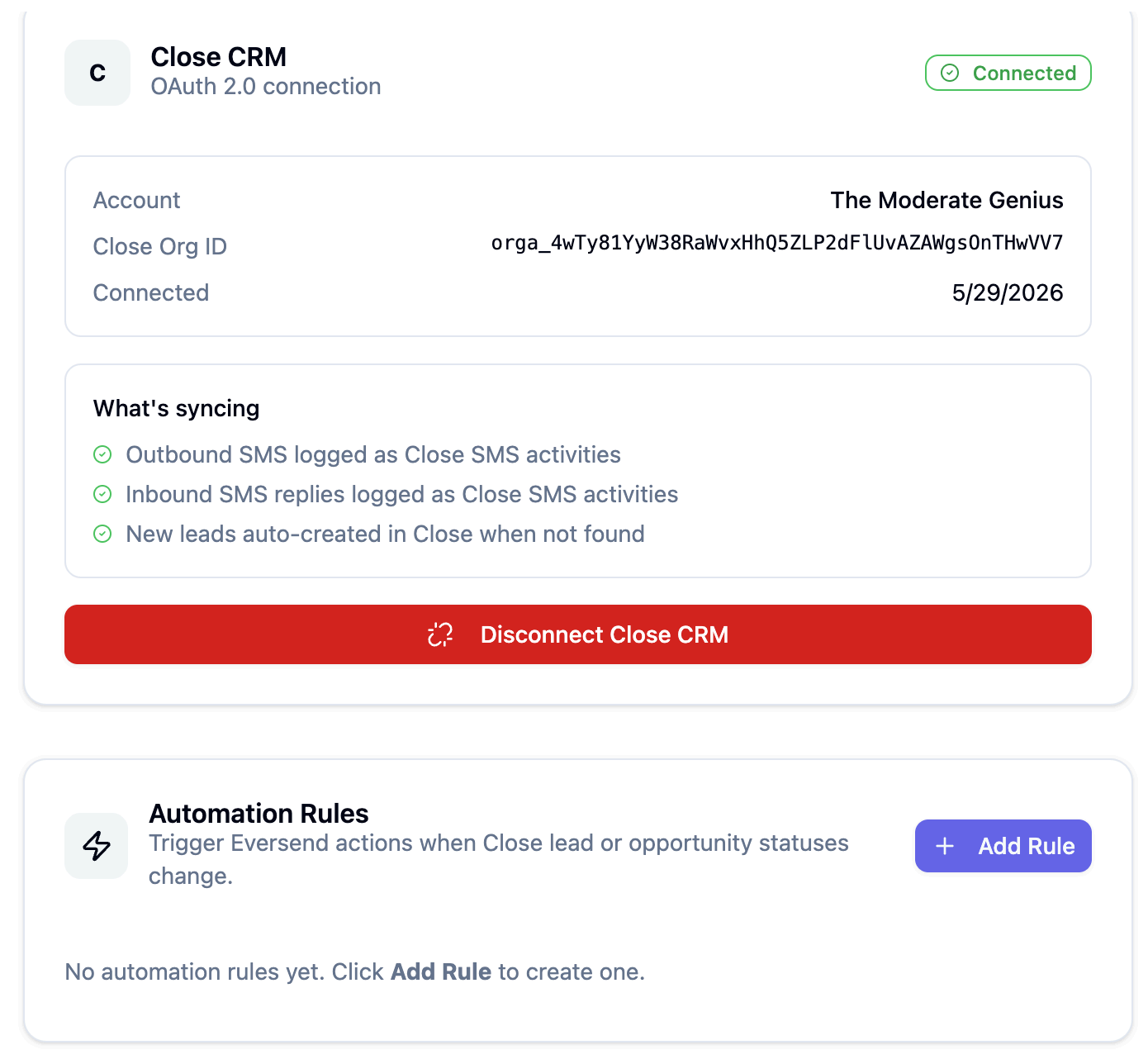The height and width of the screenshot is (1064, 1148).
Task: Click the Close Org ID label
Action: [x=160, y=246]
